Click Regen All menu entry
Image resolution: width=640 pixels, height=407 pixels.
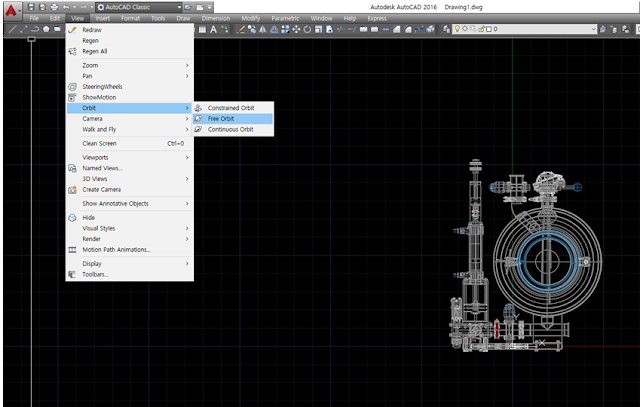(130, 51)
